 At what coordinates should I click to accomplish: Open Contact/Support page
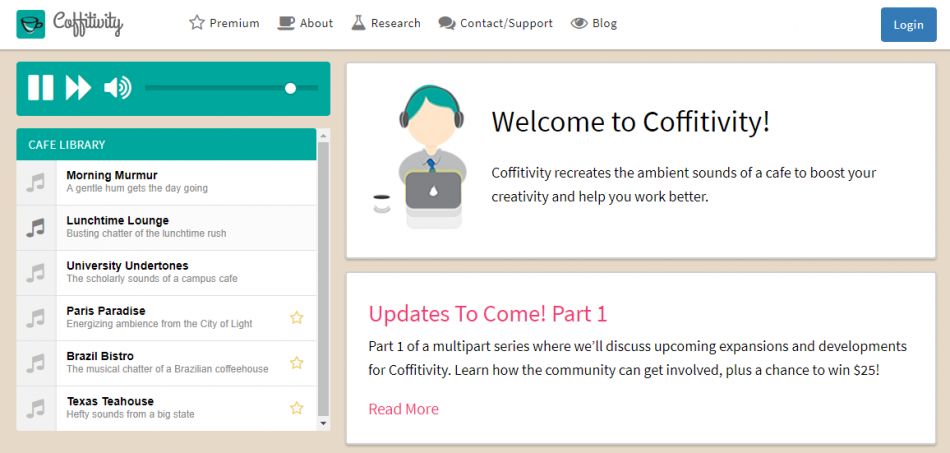pos(495,23)
